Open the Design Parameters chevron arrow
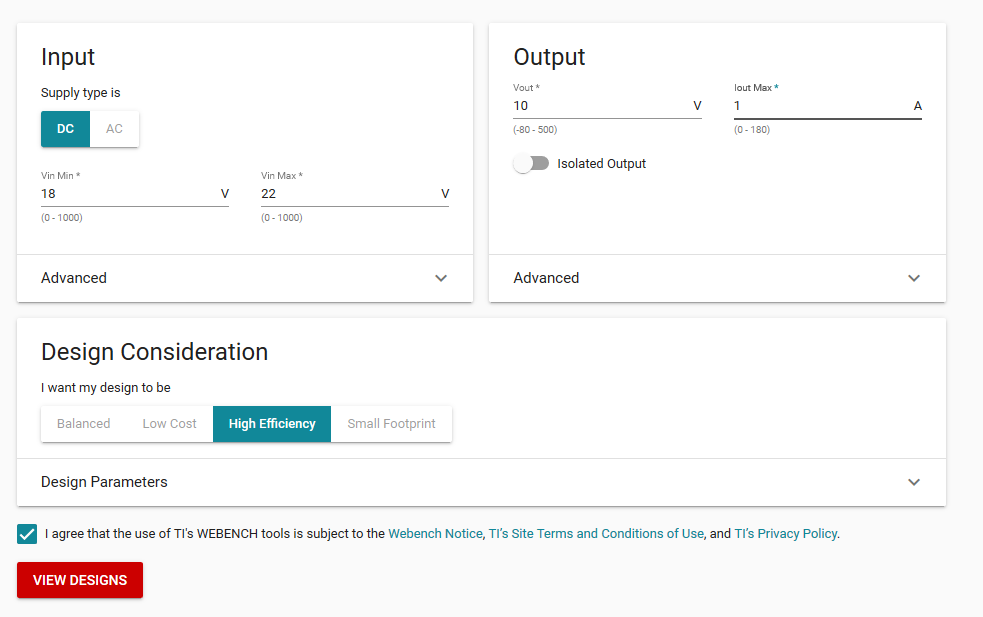 [913, 482]
